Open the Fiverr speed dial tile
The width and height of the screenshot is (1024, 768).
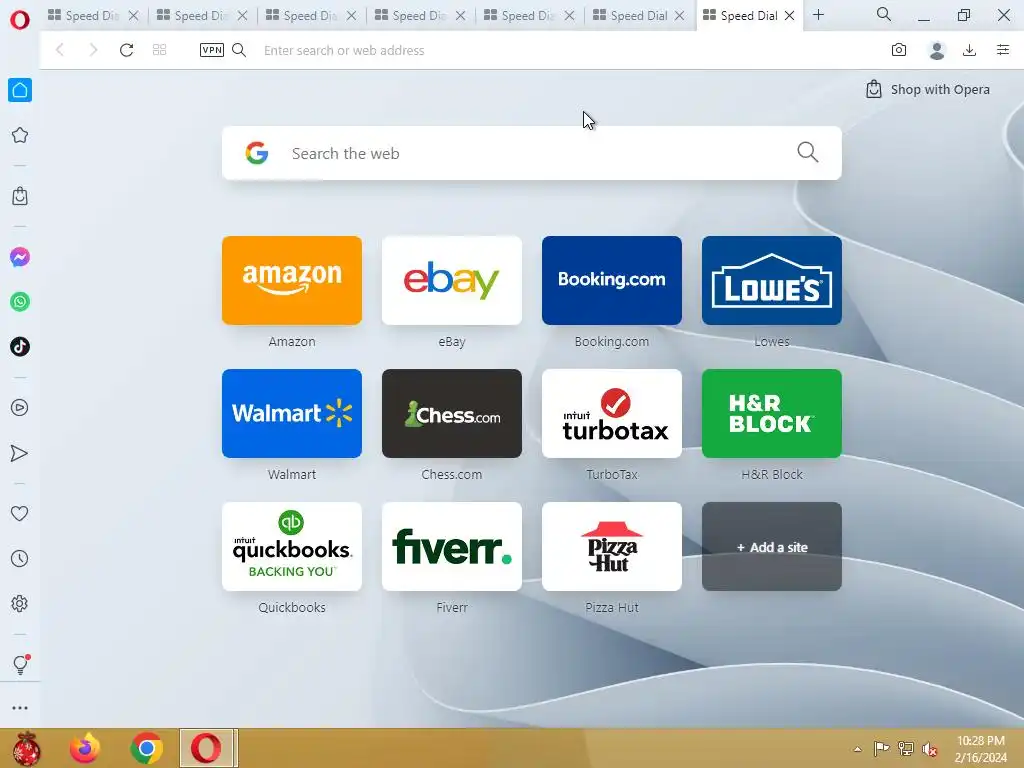coord(452,547)
